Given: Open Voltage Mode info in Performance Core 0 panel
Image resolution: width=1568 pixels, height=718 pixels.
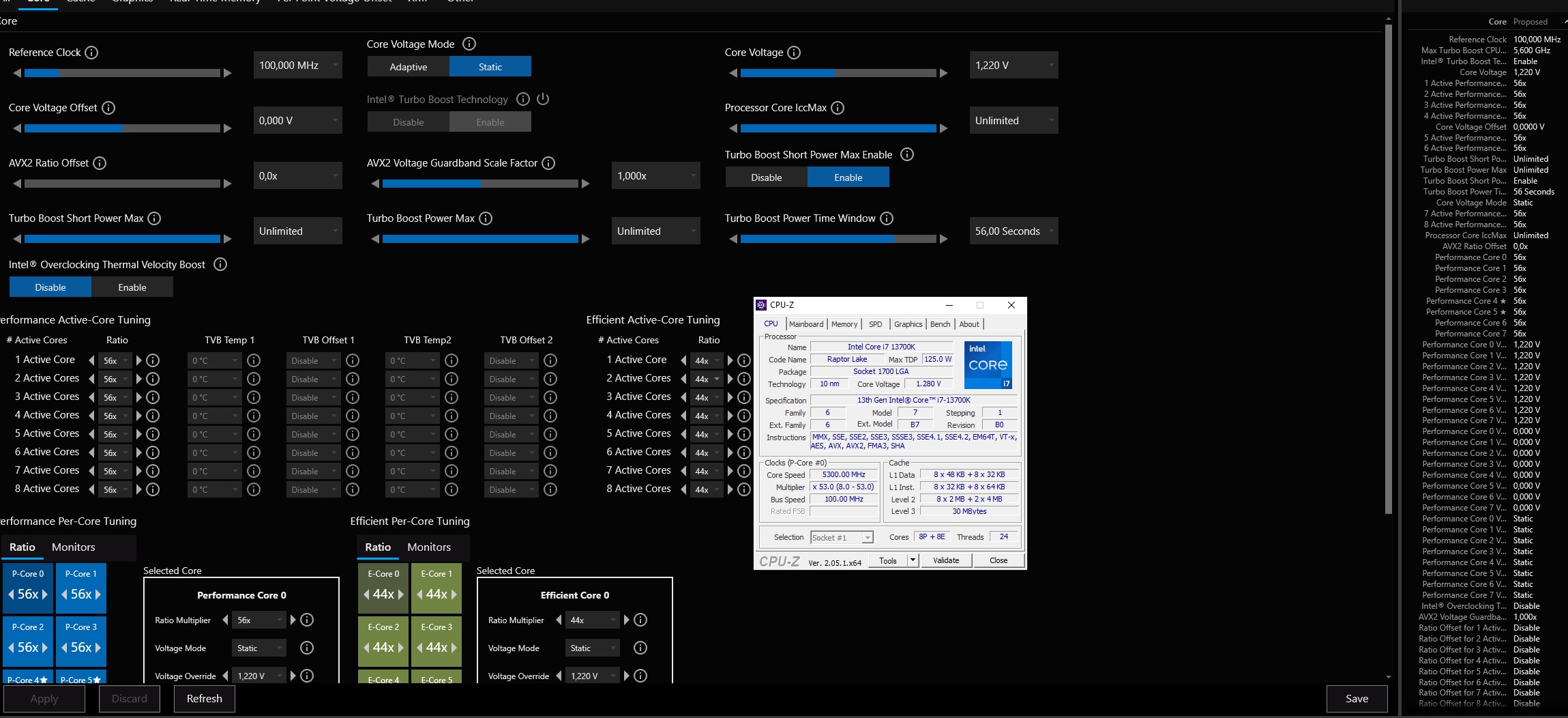Looking at the screenshot, I should click(x=307, y=648).
